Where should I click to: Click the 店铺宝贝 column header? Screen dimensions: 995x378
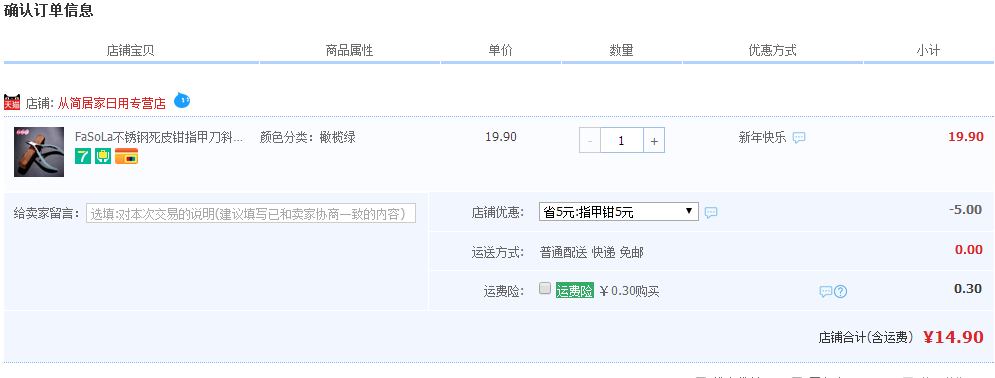point(131,51)
